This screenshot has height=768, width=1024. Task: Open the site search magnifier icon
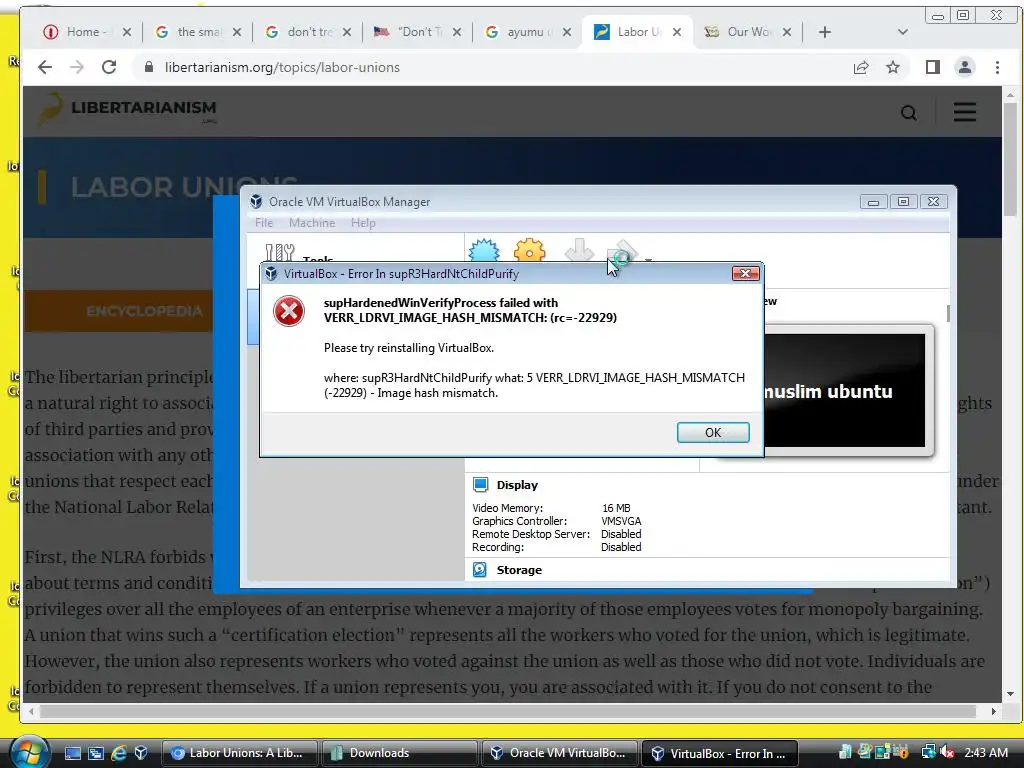[908, 113]
